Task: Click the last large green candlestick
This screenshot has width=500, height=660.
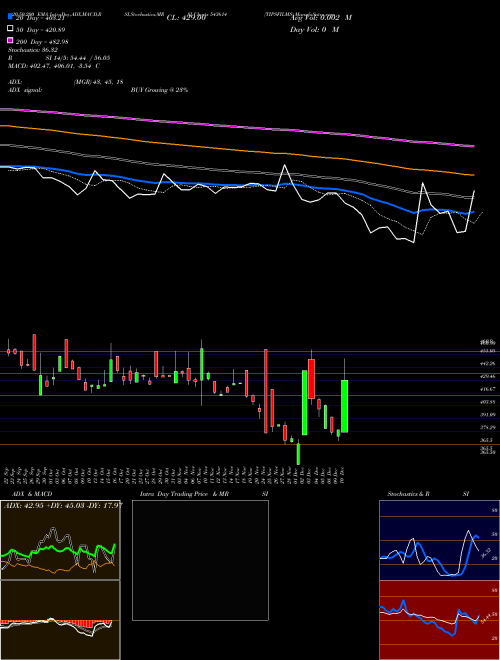Action: point(344,406)
